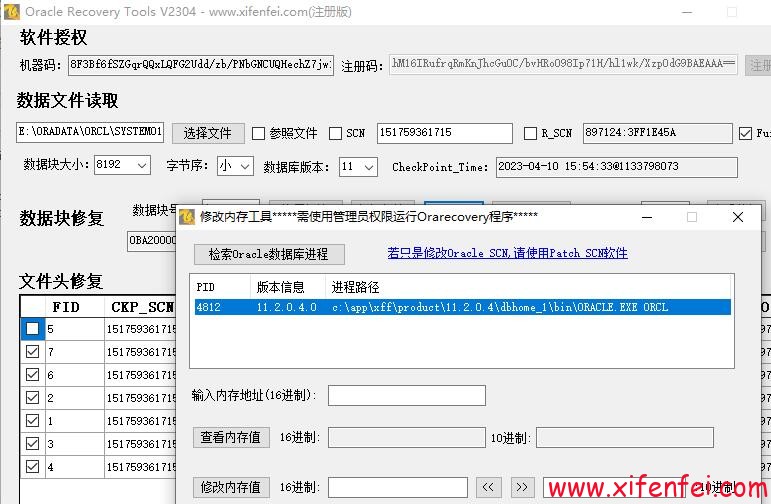Click the CKP_SCN cell in FID 4 row
This screenshot has height=504, width=771.
[x=140, y=466]
